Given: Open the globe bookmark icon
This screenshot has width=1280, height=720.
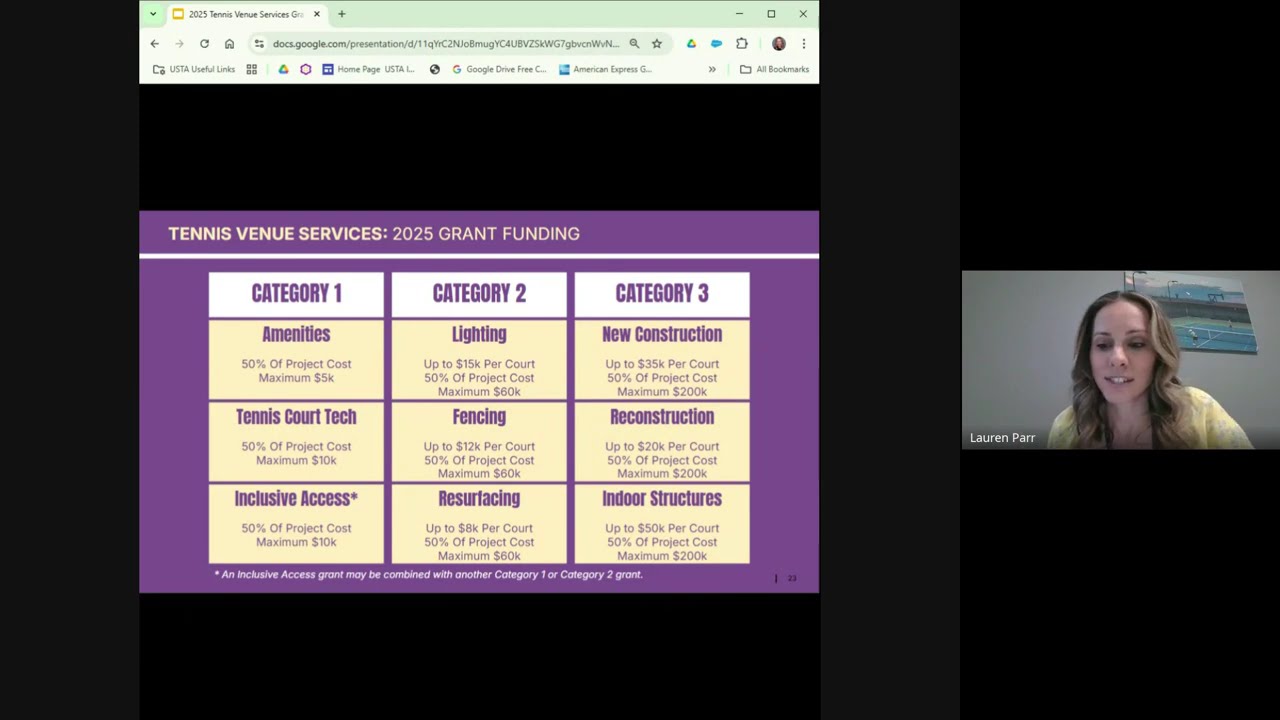Looking at the screenshot, I should click(434, 69).
